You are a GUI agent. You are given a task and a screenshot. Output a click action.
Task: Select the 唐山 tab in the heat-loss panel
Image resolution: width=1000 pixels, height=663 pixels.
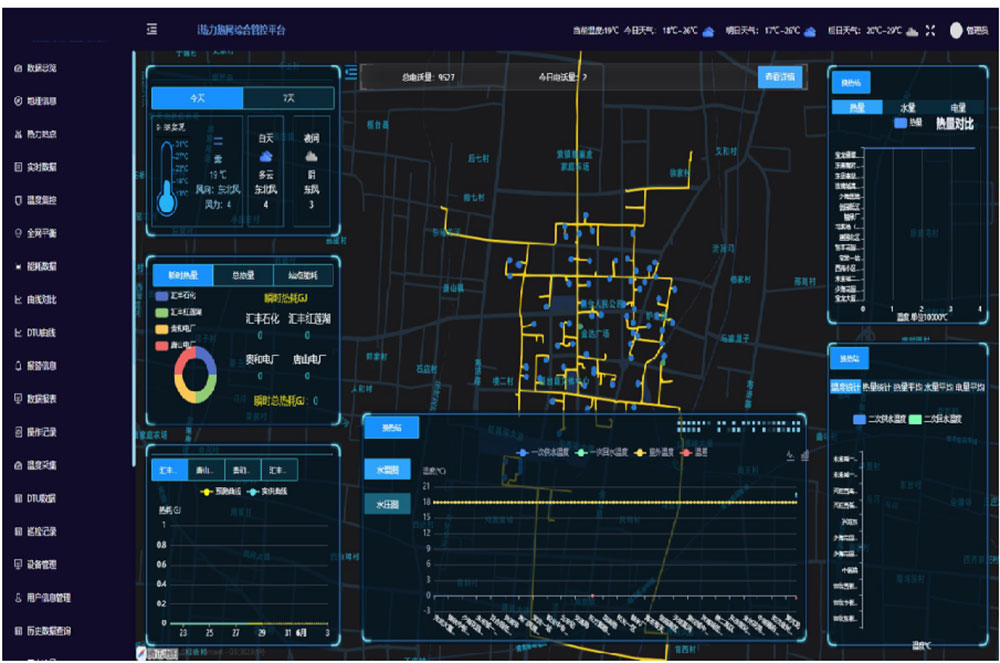click(x=206, y=470)
